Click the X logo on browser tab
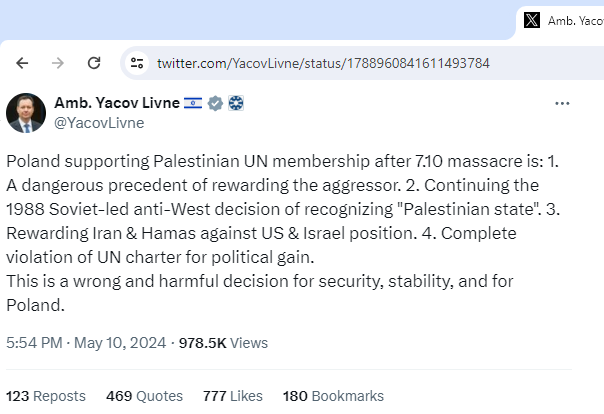The image size is (604, 414). coord(532,20)
